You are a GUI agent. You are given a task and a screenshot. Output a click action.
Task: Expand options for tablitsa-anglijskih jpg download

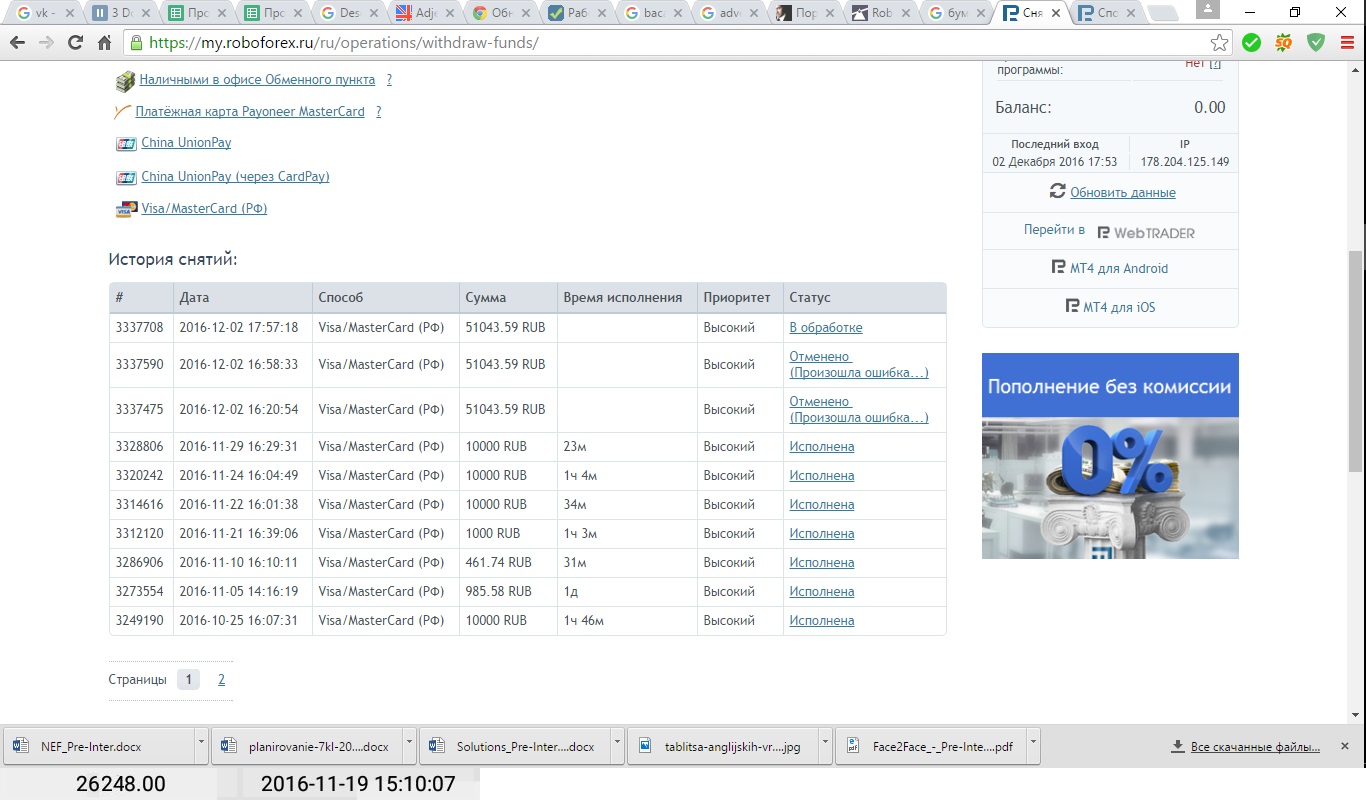[825, 745]
